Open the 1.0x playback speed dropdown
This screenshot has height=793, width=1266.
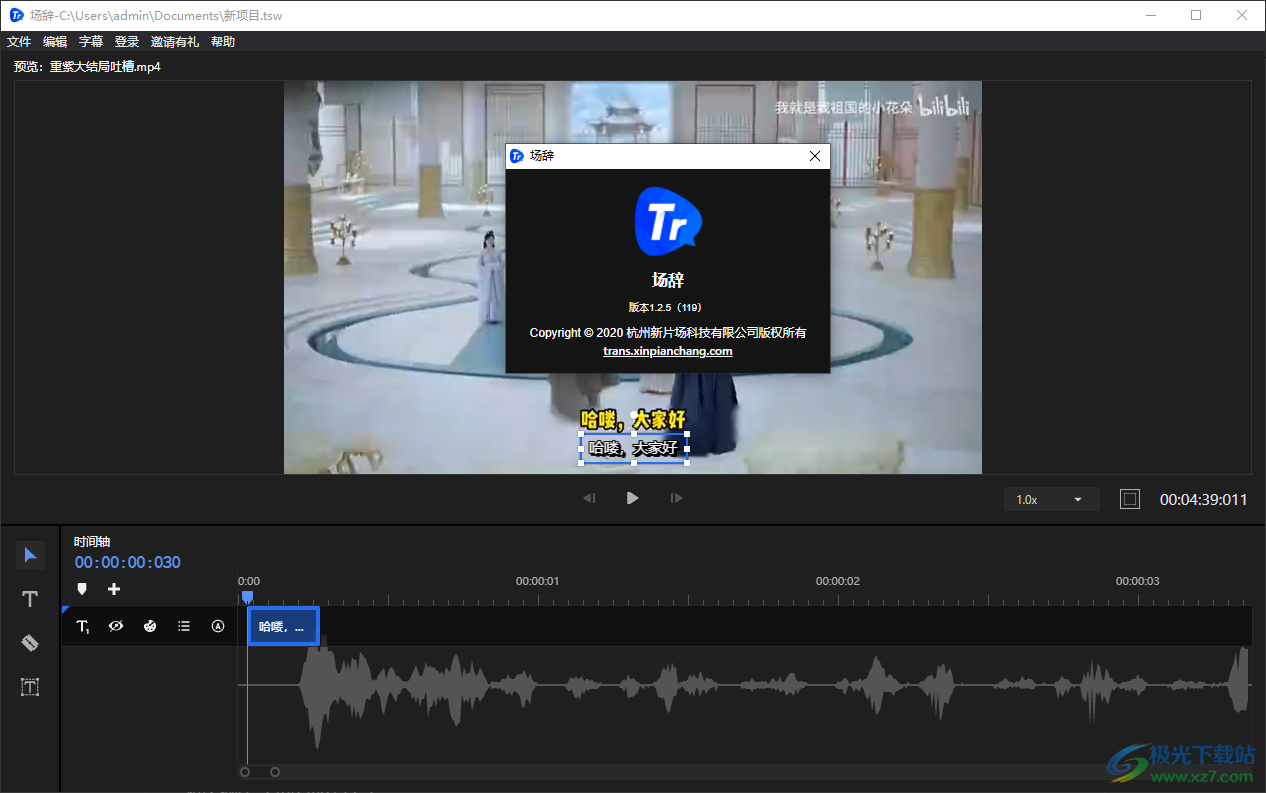click(x=1052, y=499)
